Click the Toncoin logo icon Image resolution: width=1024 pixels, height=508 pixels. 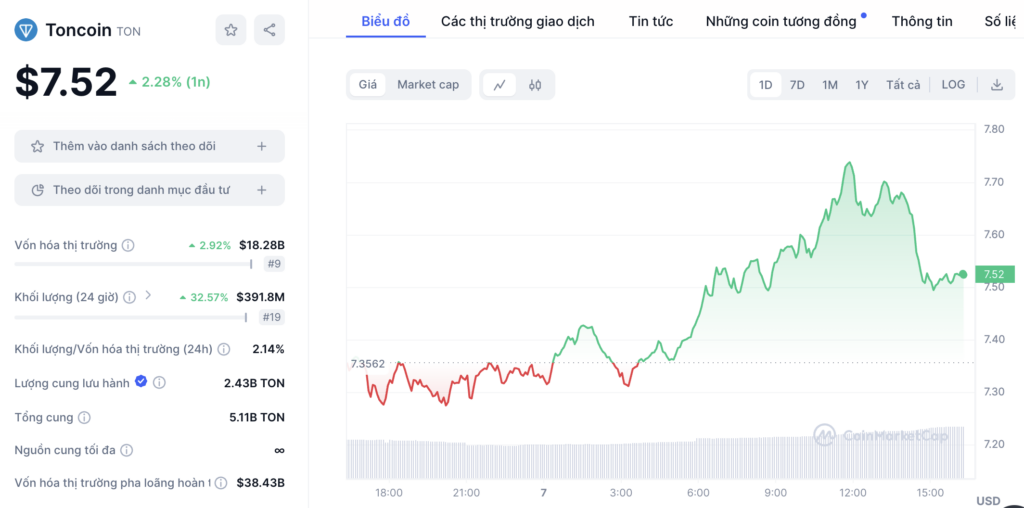pos(26,30)
